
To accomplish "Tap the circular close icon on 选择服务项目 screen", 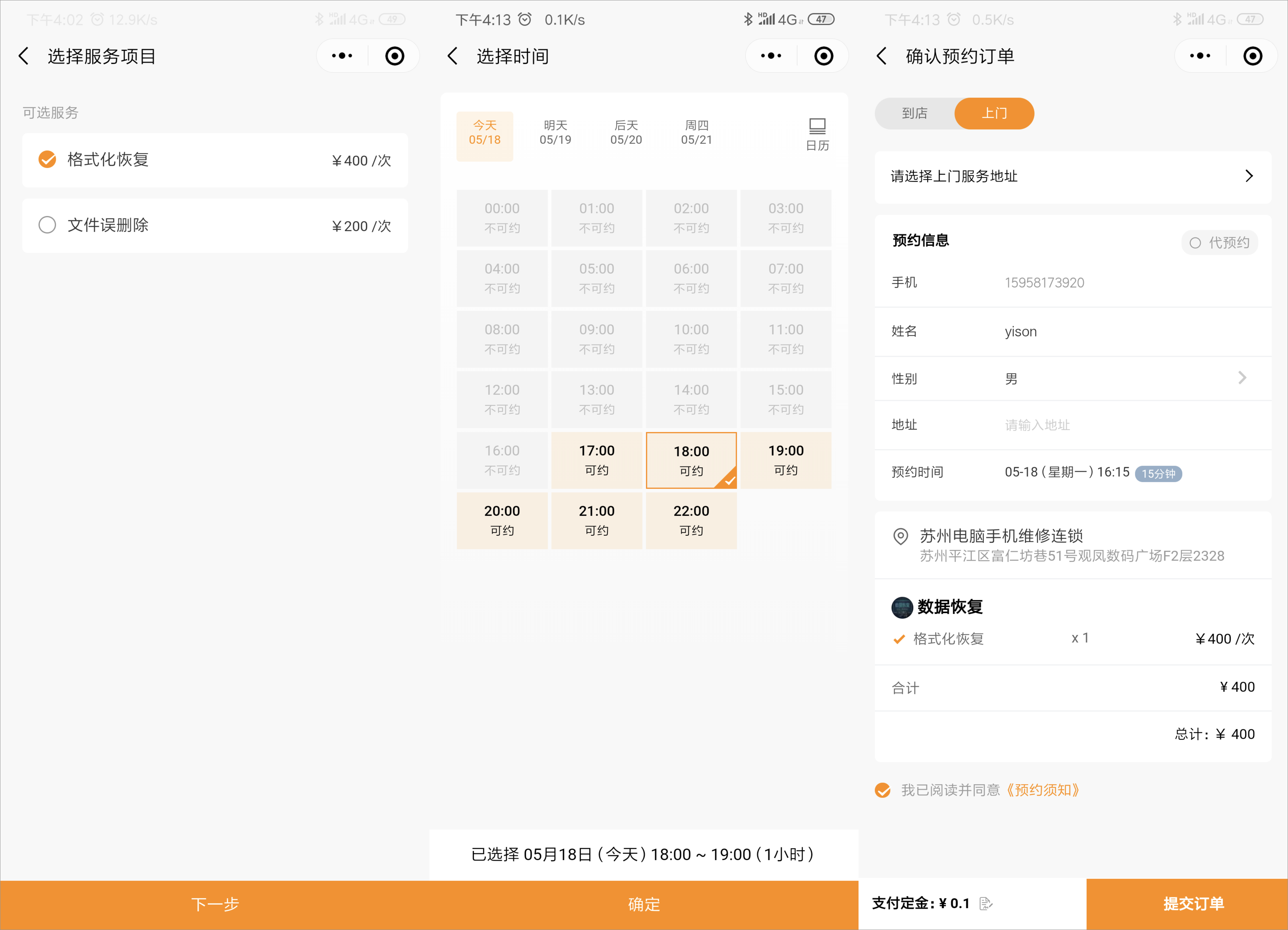I will [395, 56].
